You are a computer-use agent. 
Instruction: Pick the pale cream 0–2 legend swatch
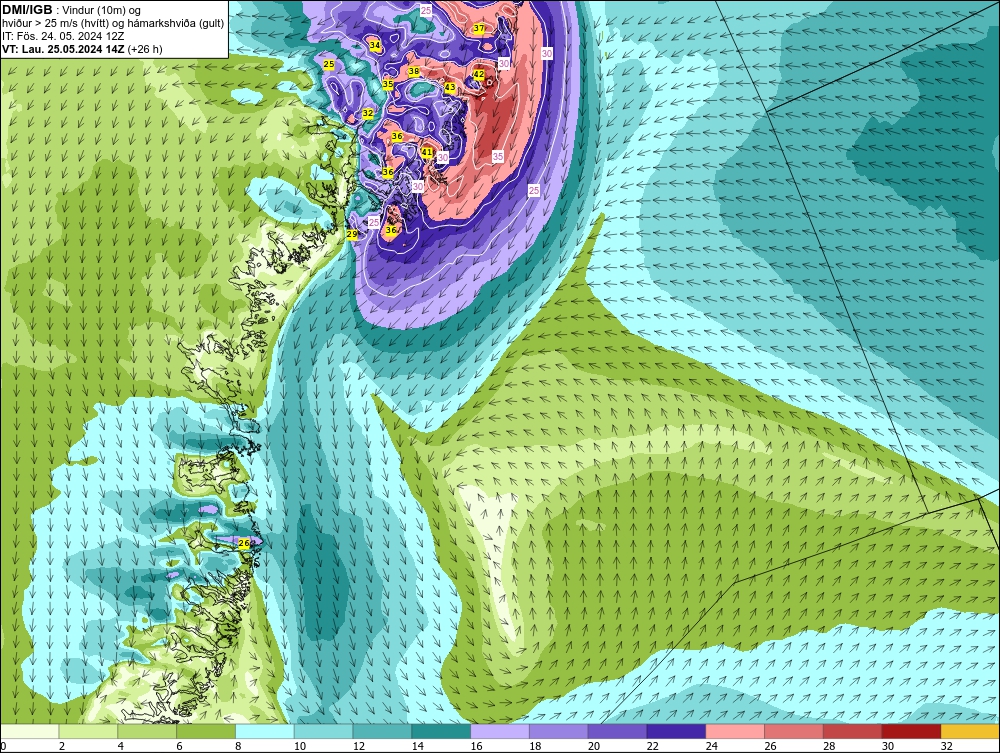tap(29, 731)
